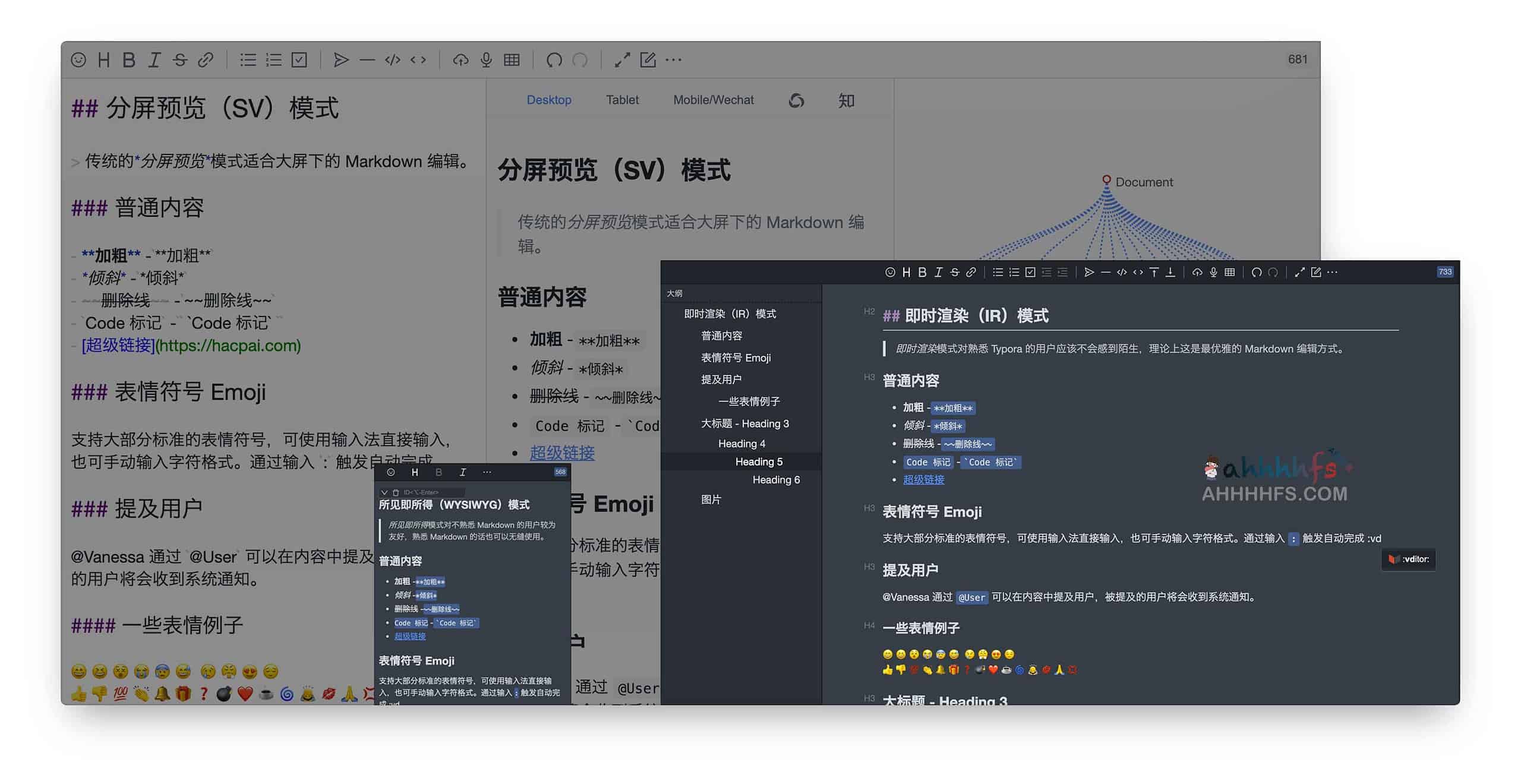Select Heading 6 in the 大纲 outline panel

775,480
